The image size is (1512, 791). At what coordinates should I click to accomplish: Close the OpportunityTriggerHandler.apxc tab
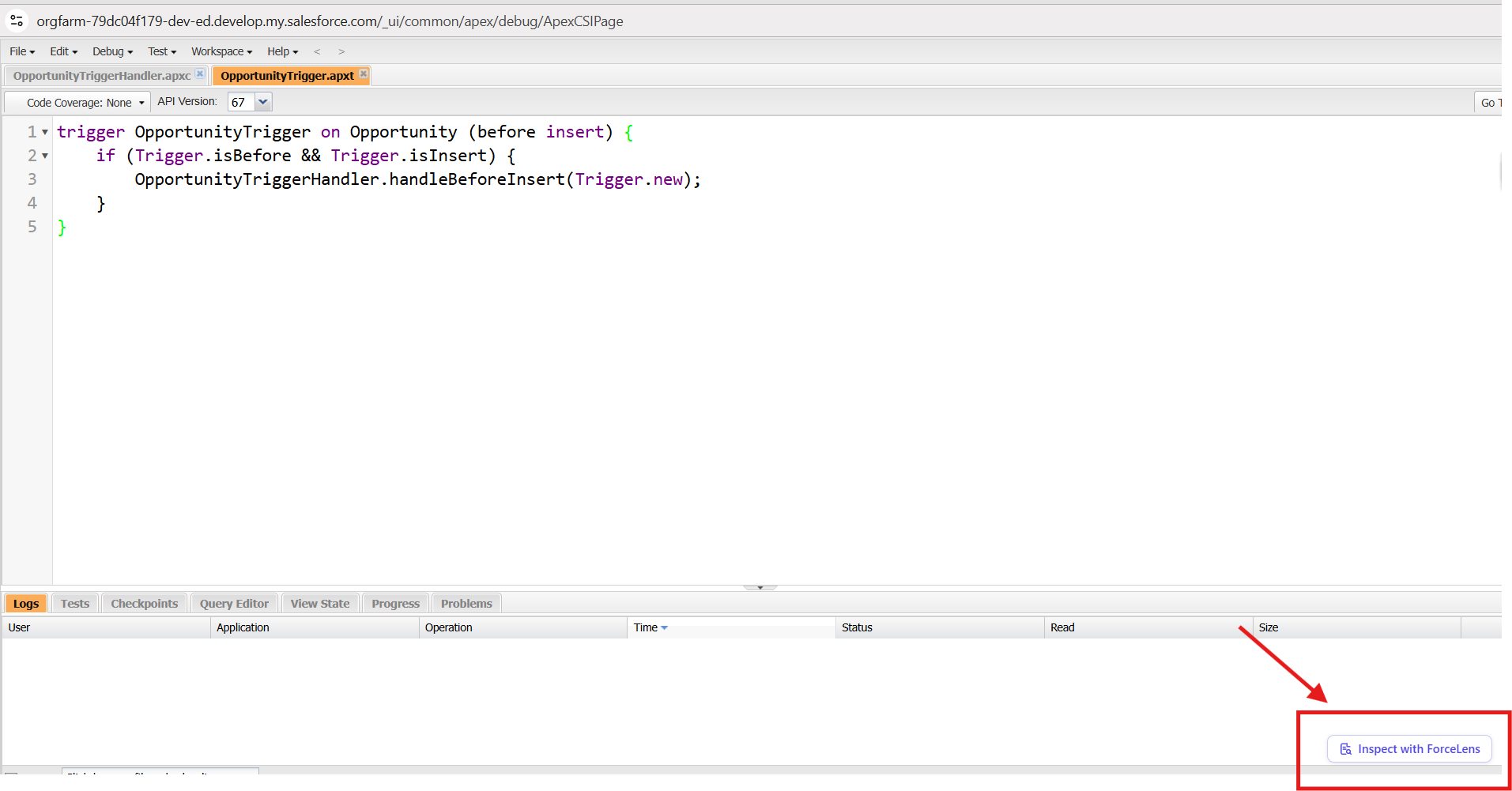[200, 73]
